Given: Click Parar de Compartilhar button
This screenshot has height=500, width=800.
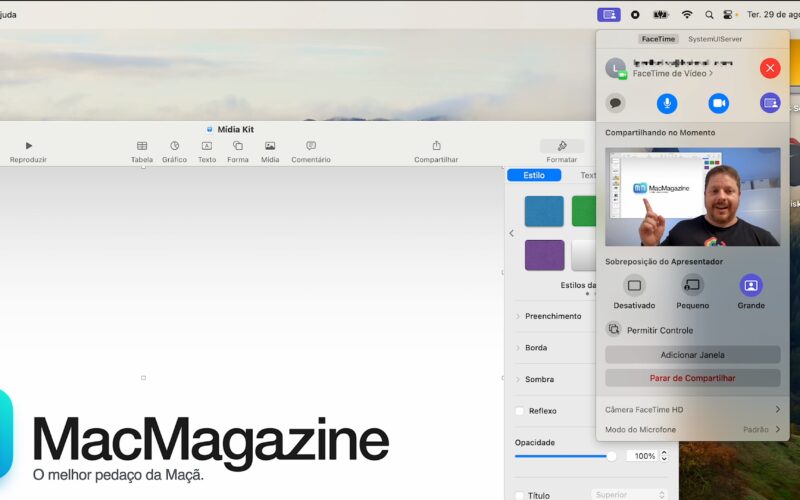Looking at the screenshot, I should coord(692,378).
